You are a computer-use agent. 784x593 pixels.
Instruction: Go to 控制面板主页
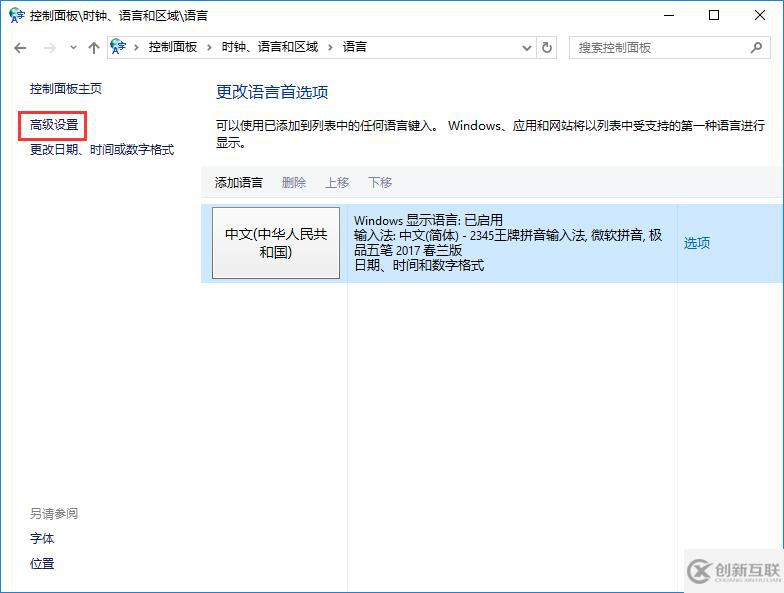(x=66, y=88)
